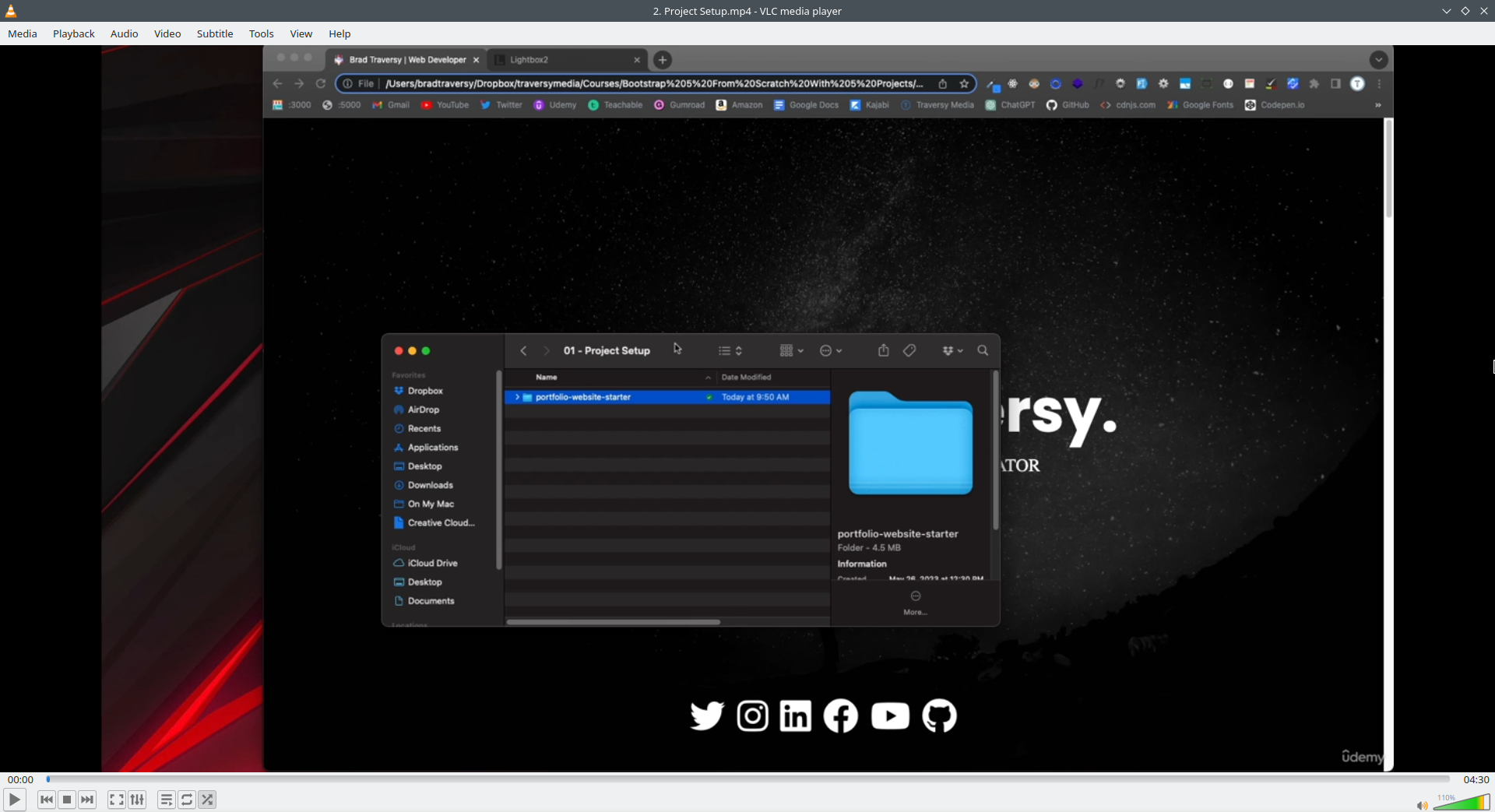Open the Google Fonts bookmark

(x=1201, y=105)
